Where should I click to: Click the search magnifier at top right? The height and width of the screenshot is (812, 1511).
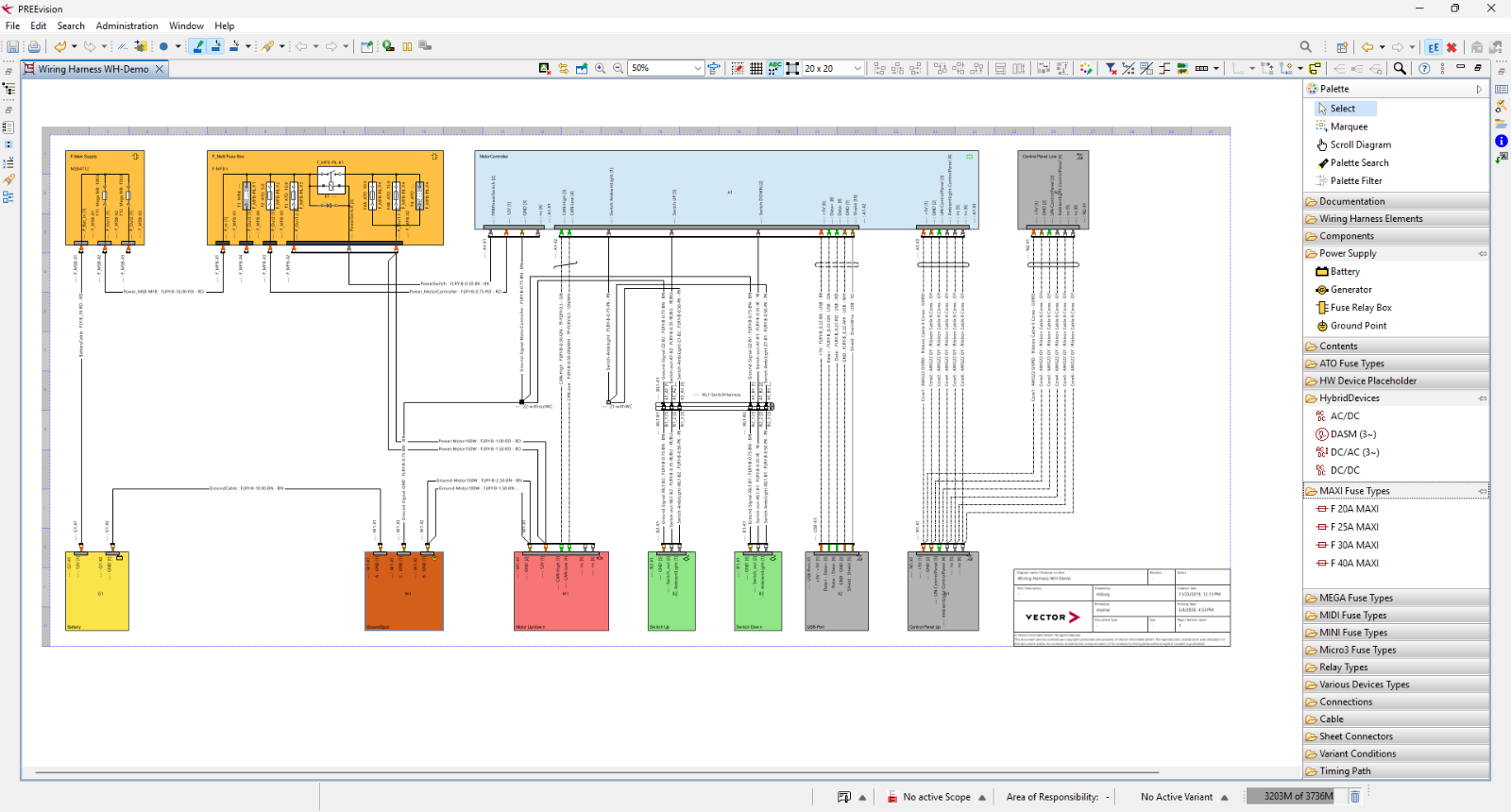pyautogui.click(x=1306, y=46)
